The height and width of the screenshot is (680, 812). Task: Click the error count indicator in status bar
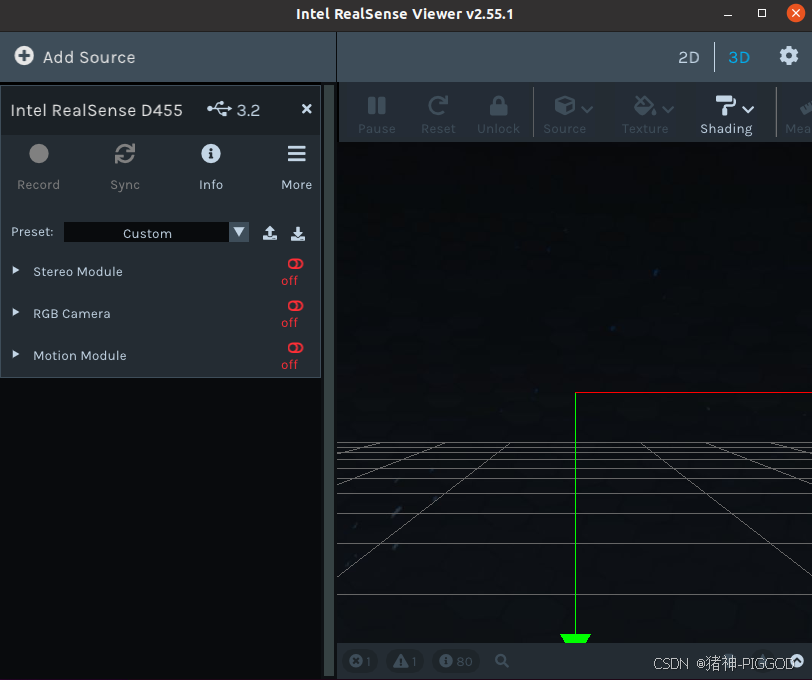tap(360, 661)
